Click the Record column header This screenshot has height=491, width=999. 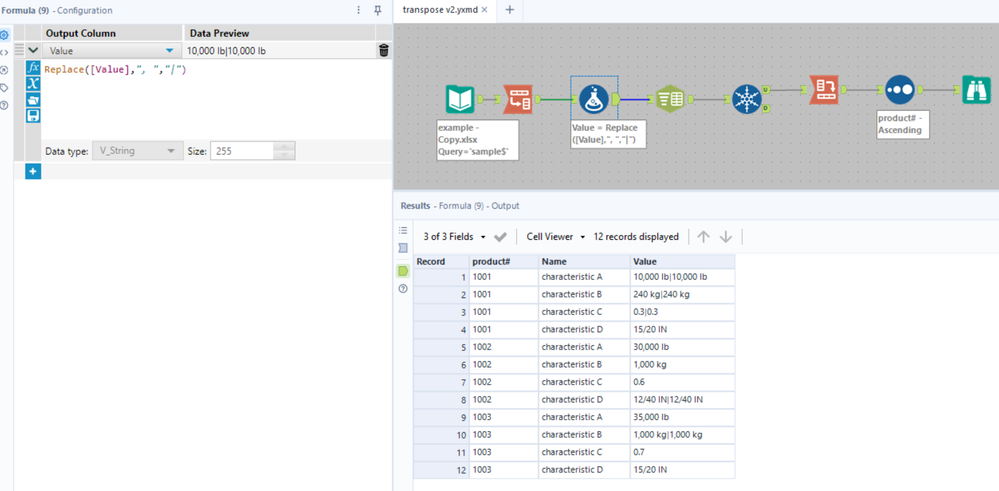click(x=441, y=261)
